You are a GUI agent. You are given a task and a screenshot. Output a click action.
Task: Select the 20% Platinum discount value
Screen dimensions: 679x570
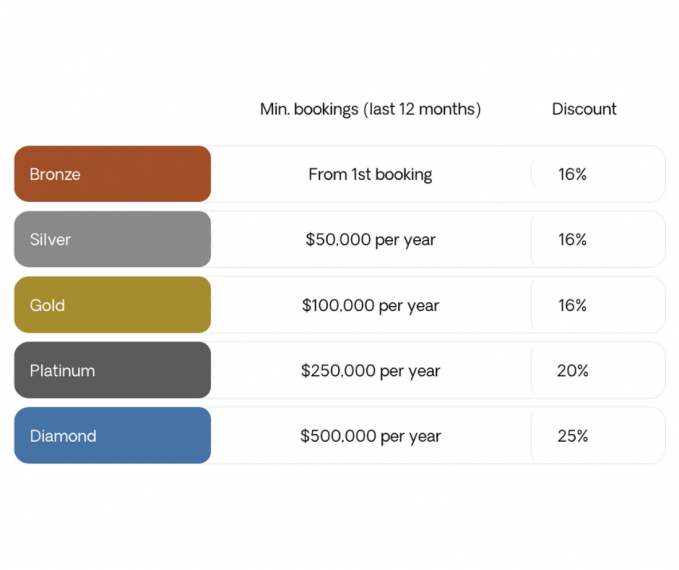(x=573, y=371)
